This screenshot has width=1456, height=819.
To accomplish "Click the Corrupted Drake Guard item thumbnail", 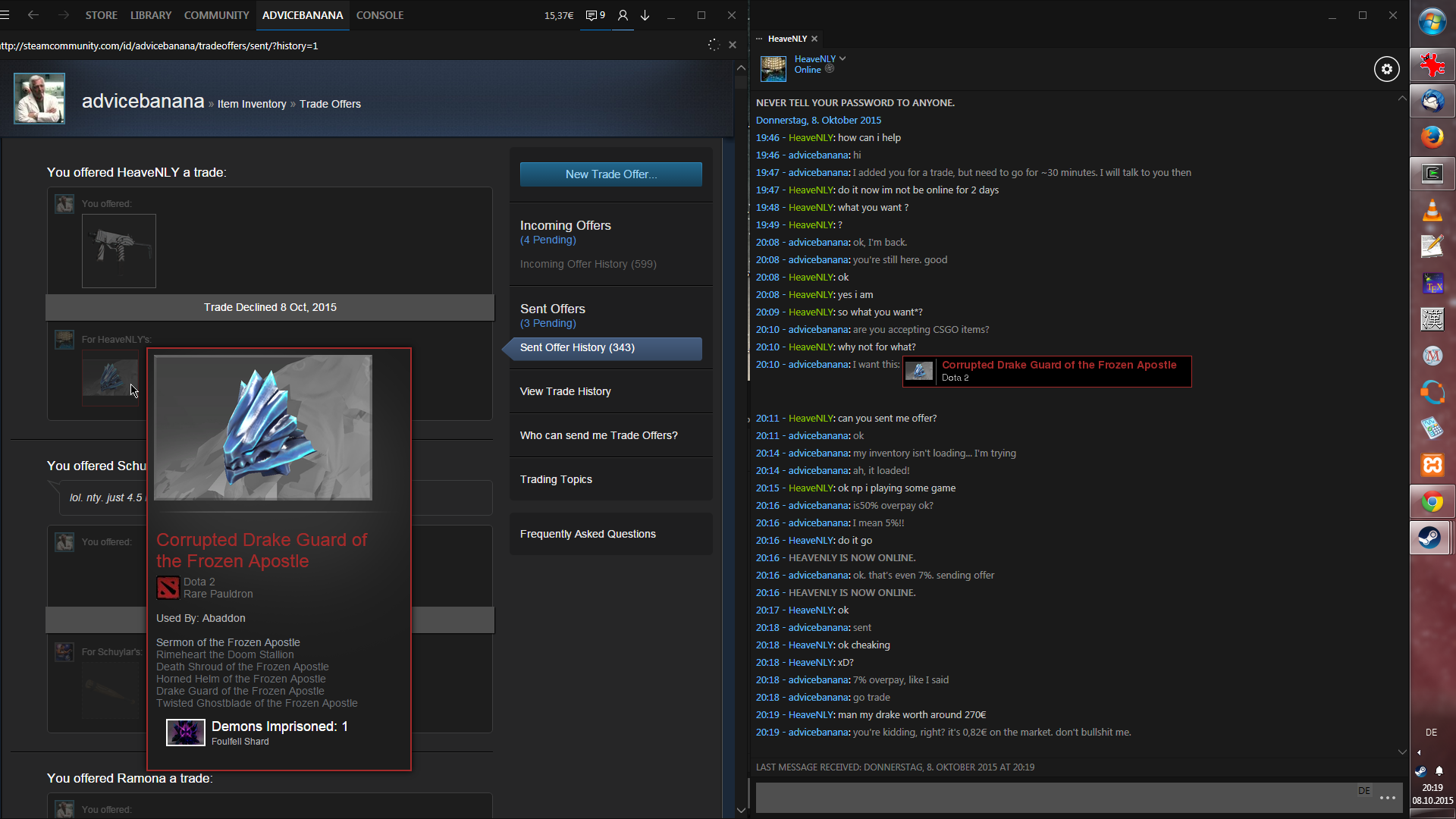I will pyautogui.click(x=111, y=378).
